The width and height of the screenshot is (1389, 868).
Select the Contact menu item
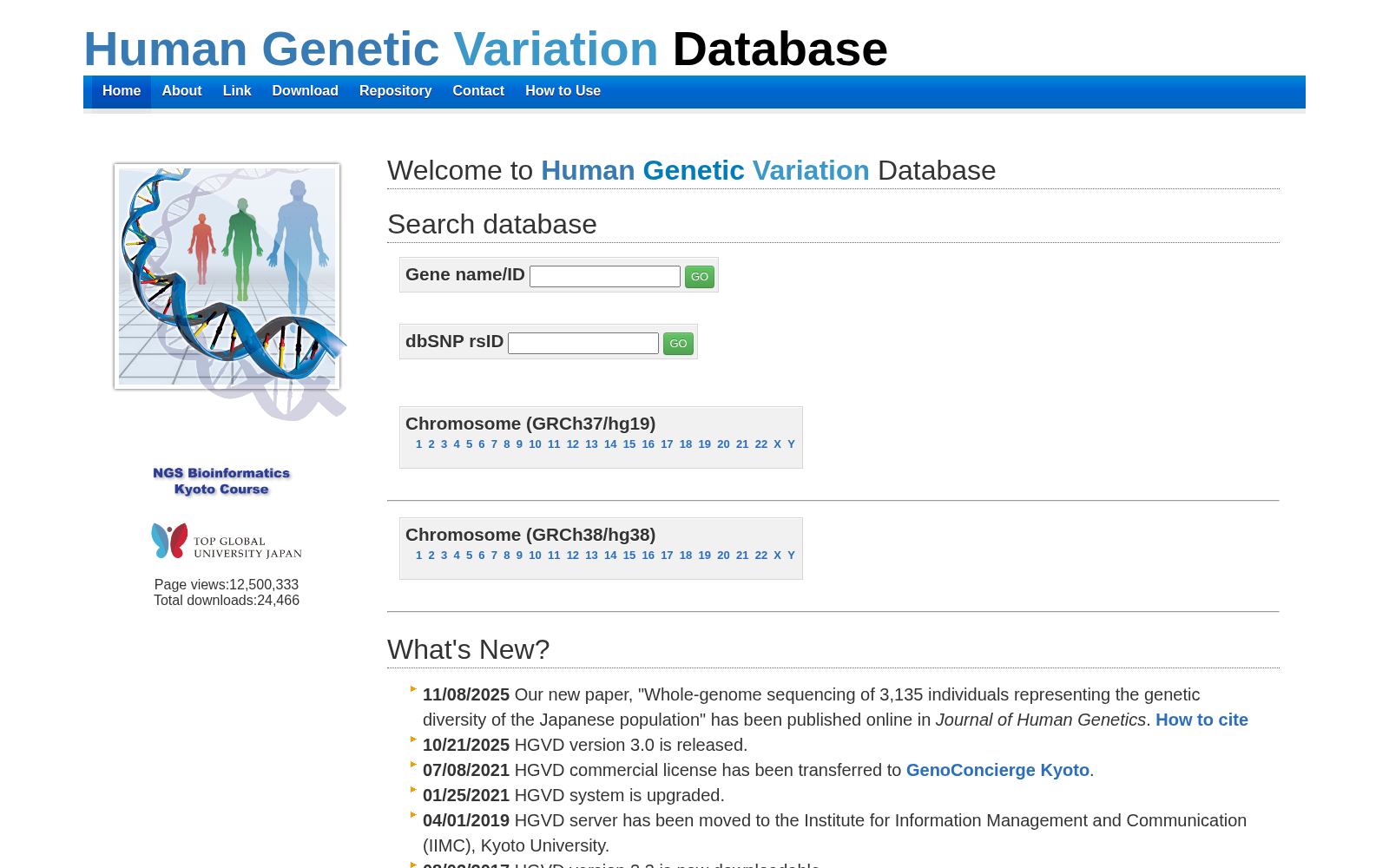478,91
